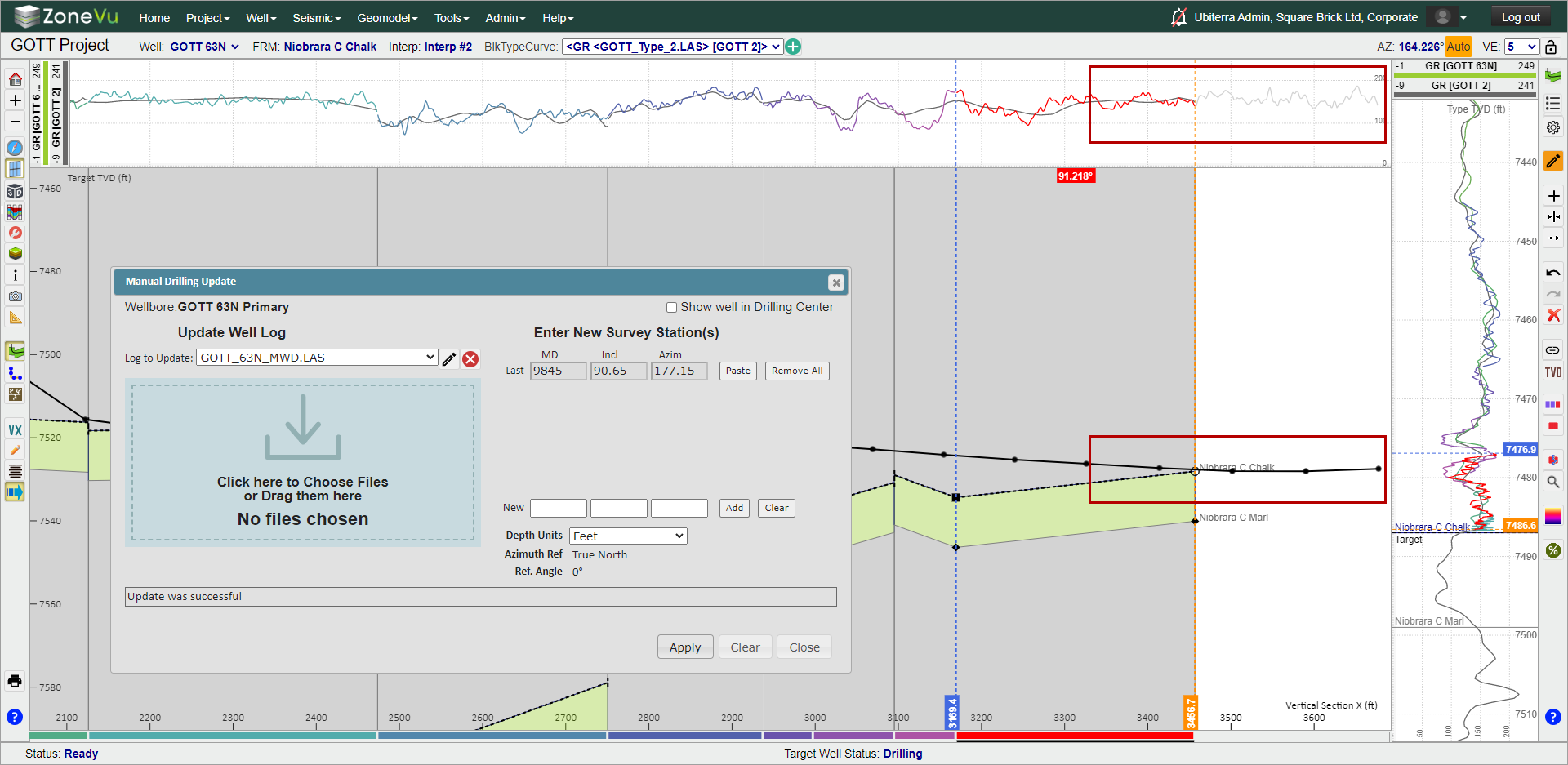This screenshot has height=765, width=1568.
Task: Zoom out with left toolbar minus icon
Action: pos(15,122)
